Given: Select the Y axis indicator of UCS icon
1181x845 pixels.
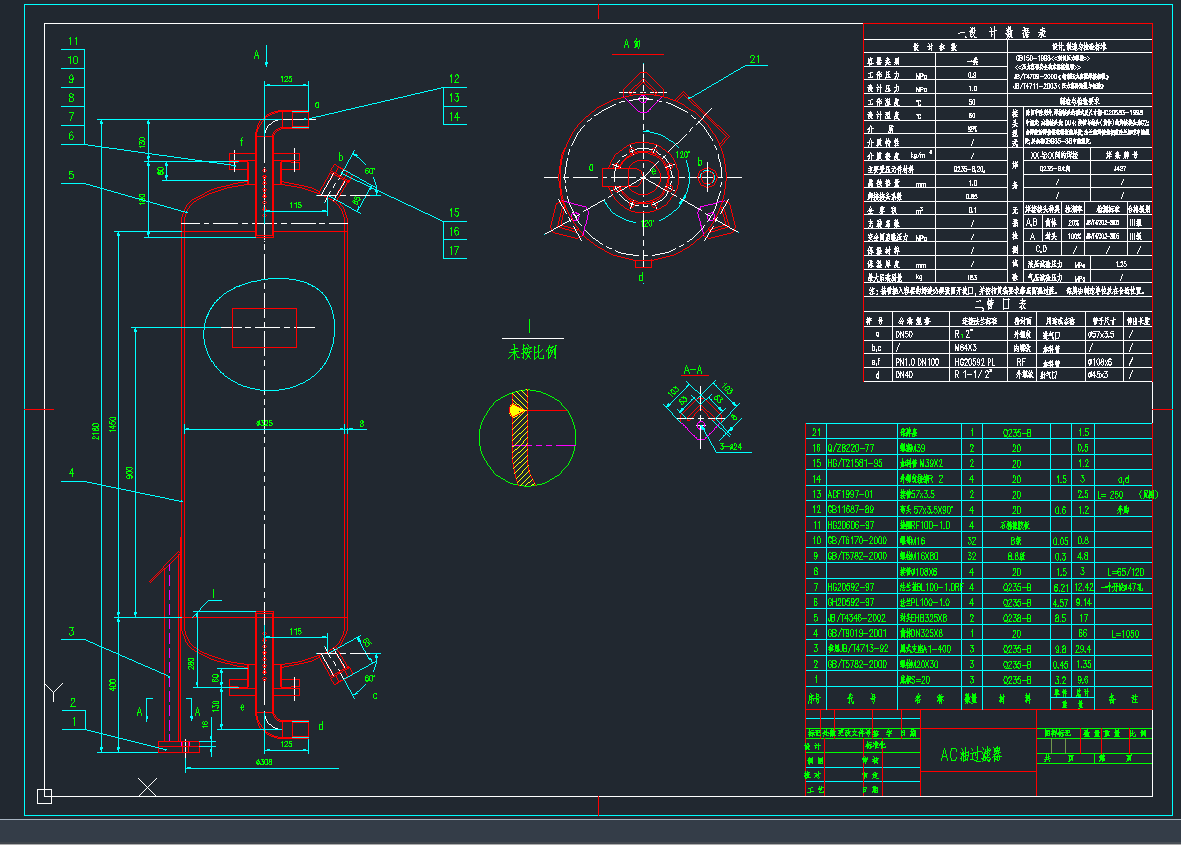Looking at the screenshot, I should pos(54,689).
